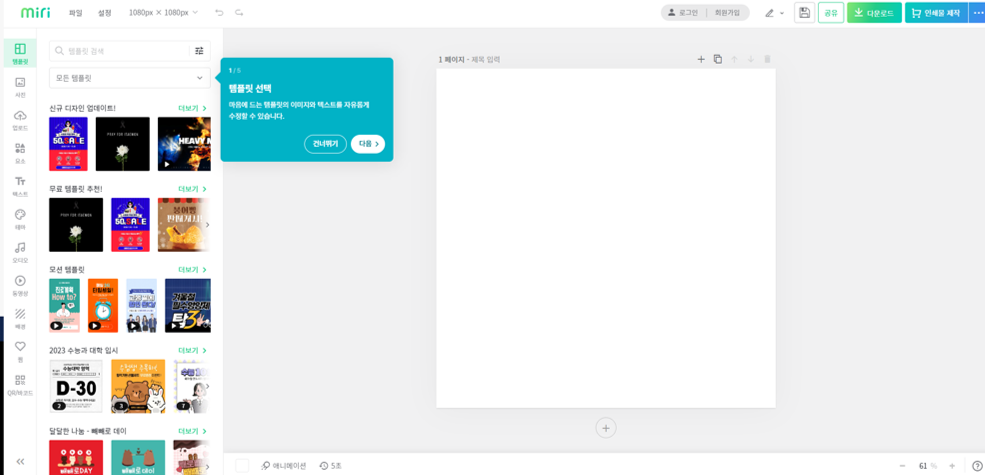Click the 공유 share button
The height and width of the screenshot is (475, 985).
[x=830, y=13]
